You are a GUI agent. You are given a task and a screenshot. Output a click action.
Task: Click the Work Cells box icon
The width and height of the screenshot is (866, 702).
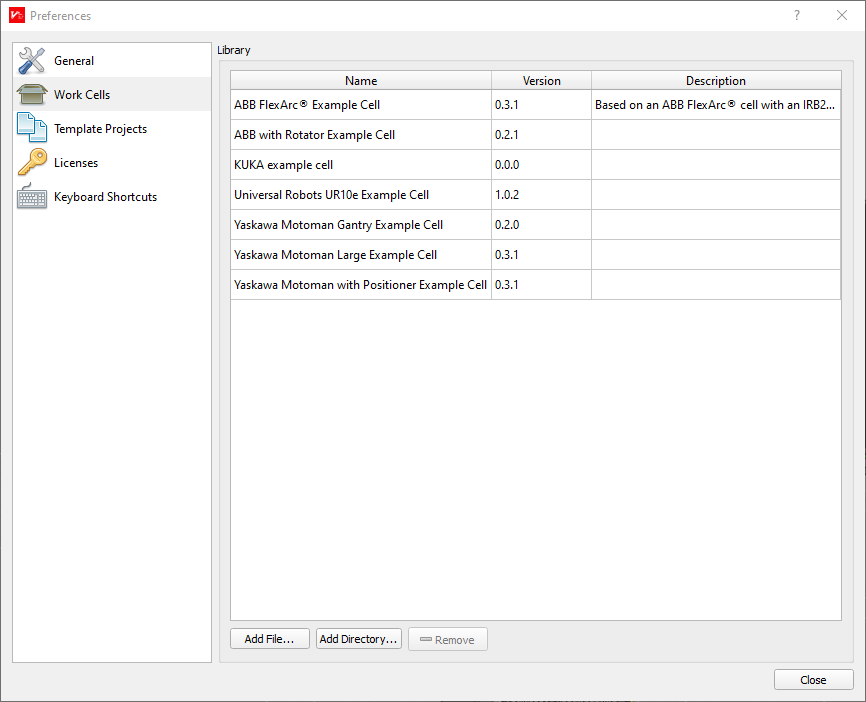[x=32, y=94]
